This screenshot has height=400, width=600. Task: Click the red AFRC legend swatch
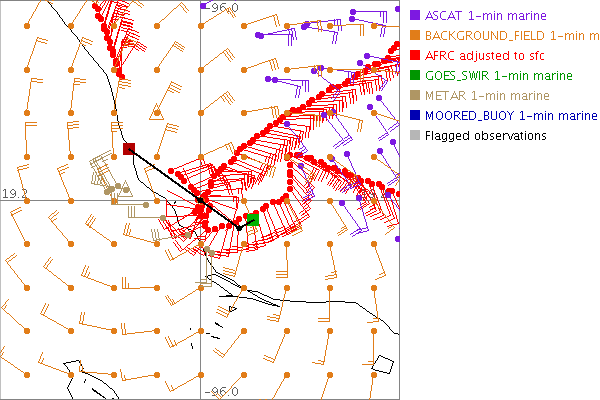point(414,55)
